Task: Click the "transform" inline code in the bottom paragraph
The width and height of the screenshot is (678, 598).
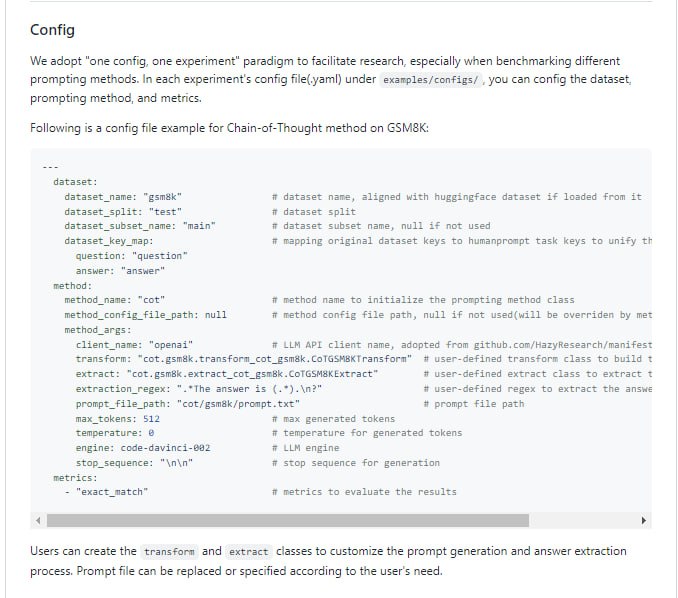Action: (169, 551)
